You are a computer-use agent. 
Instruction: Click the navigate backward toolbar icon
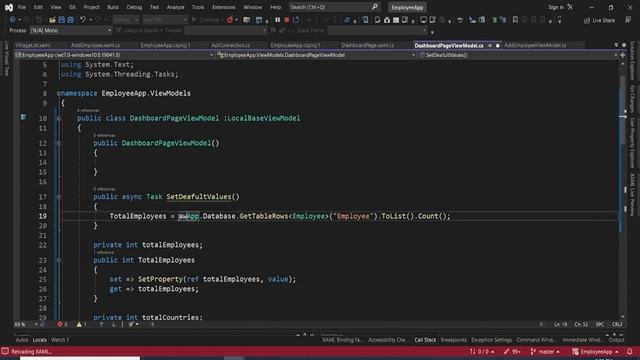click(12, 20)
